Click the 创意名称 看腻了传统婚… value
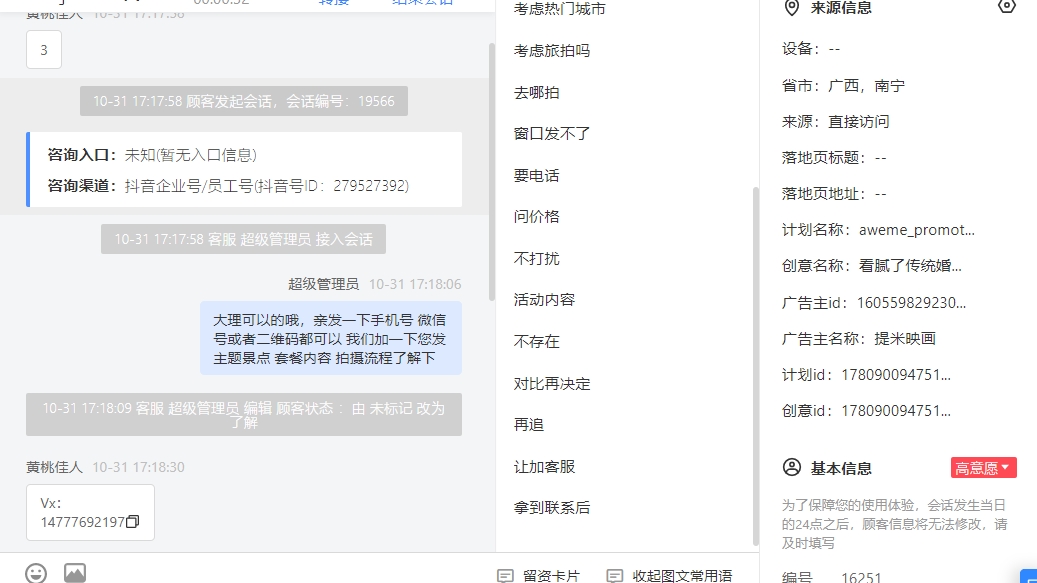The image size is (1037, 583). 910,266
